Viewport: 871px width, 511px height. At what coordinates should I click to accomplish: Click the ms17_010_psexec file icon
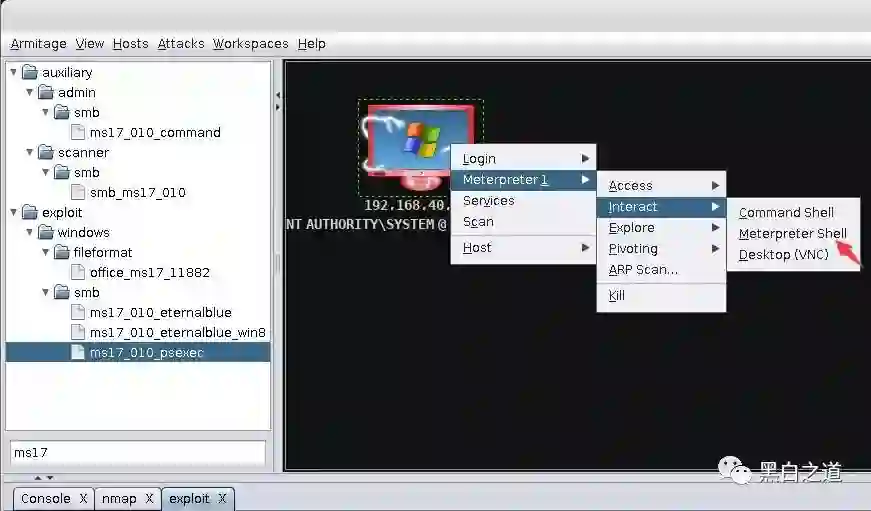click(78, 352)
